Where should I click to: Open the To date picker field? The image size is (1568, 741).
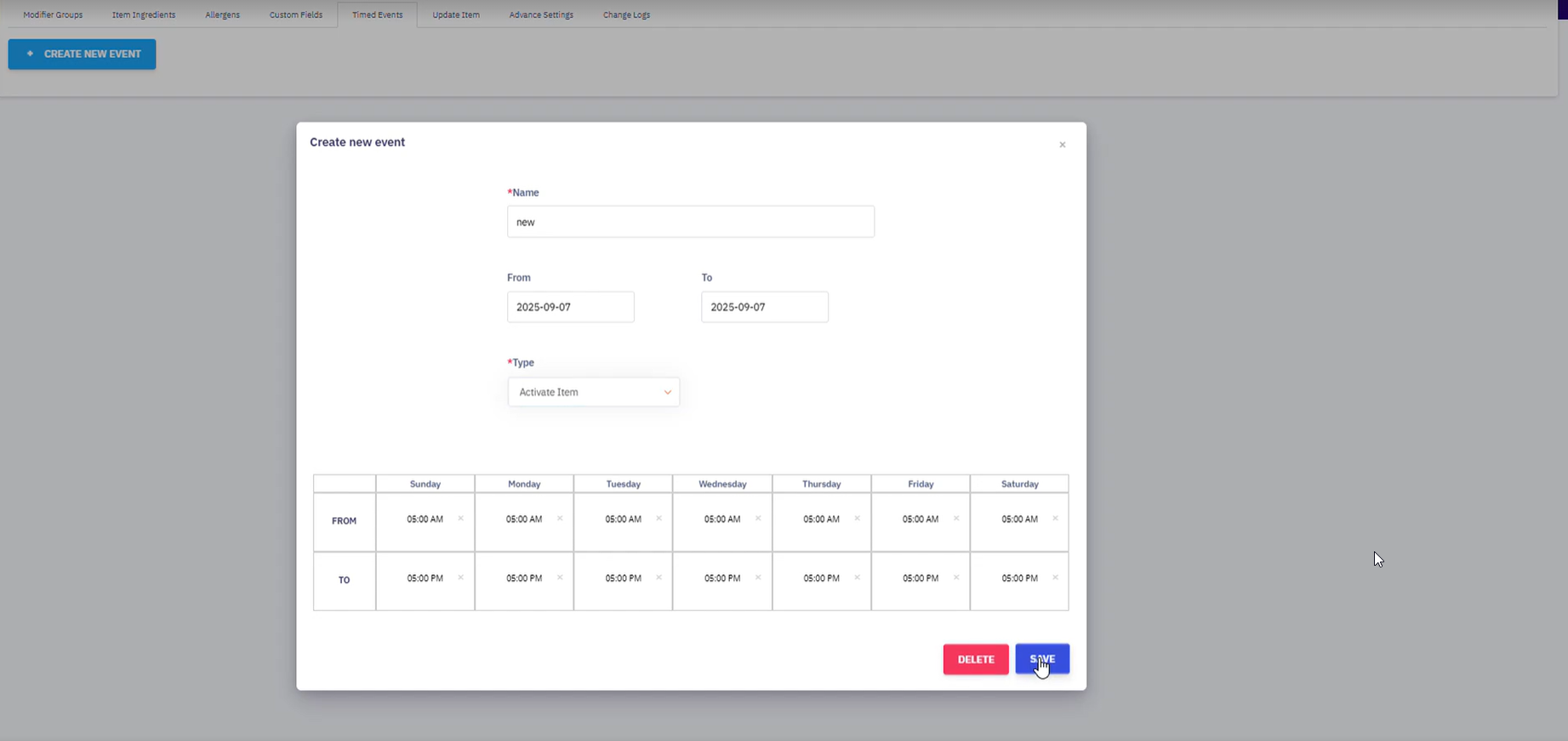point(764,307)
